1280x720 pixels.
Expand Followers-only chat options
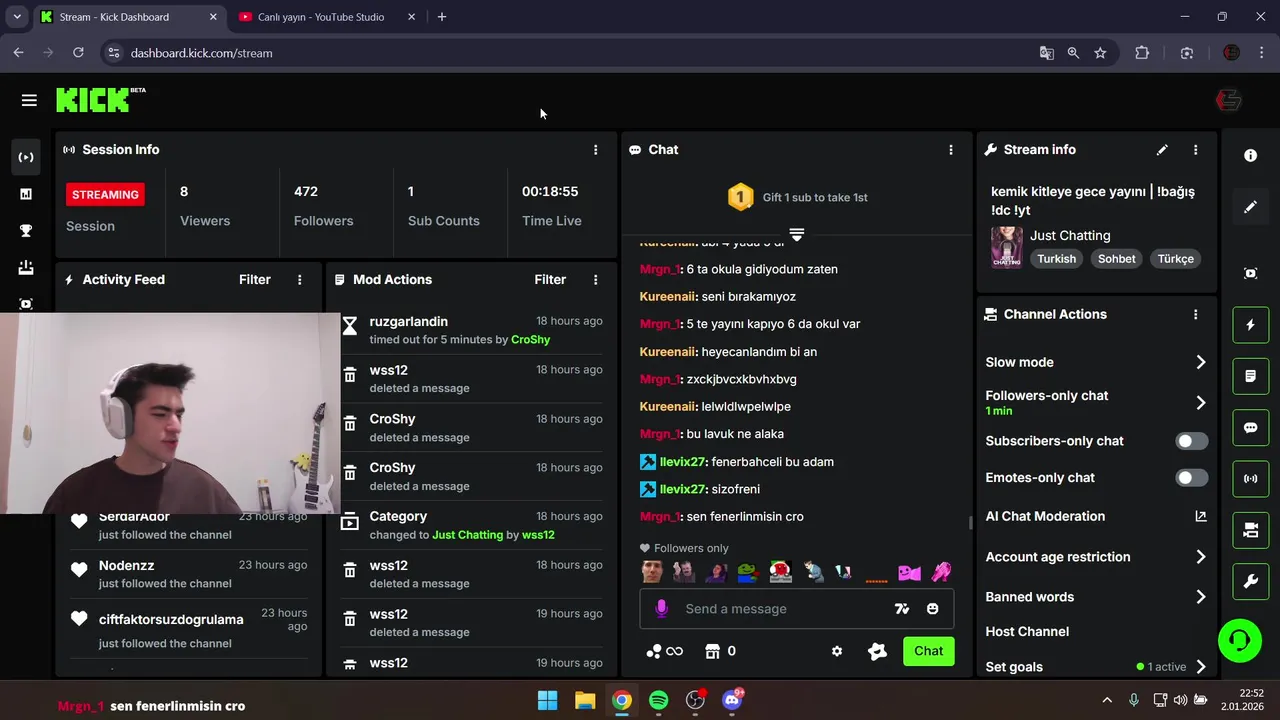pyautogui.click(x=1201, y=403)
